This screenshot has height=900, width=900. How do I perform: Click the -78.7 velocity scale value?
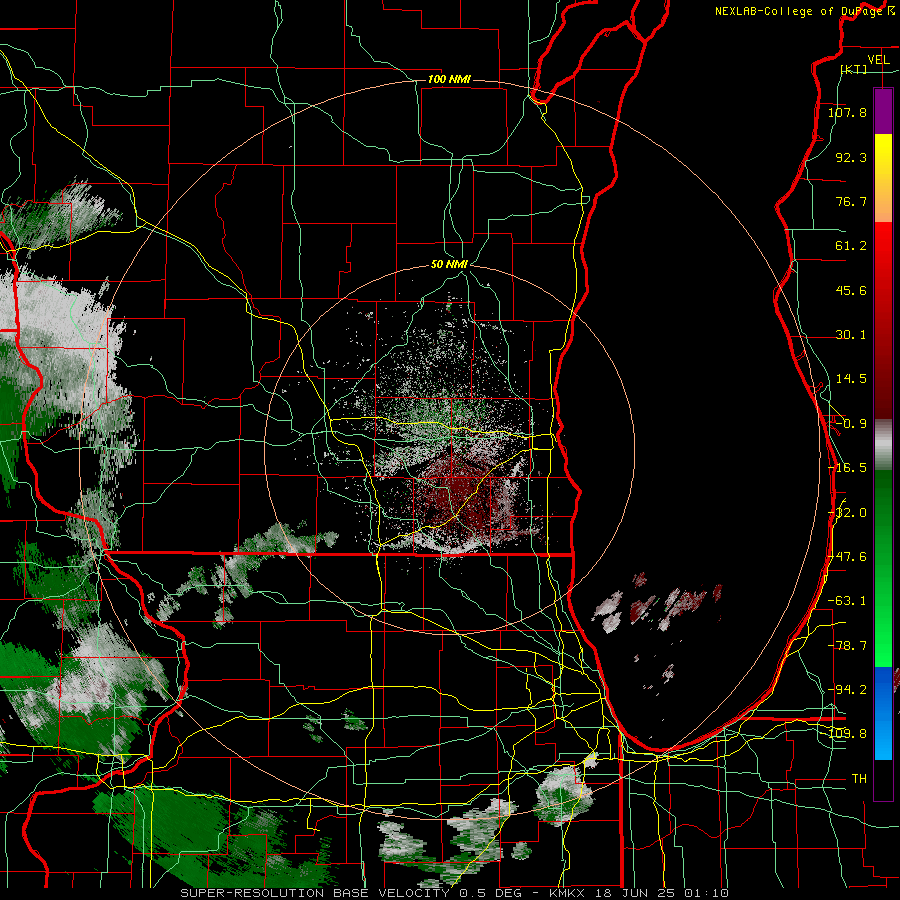click(847, 646)
